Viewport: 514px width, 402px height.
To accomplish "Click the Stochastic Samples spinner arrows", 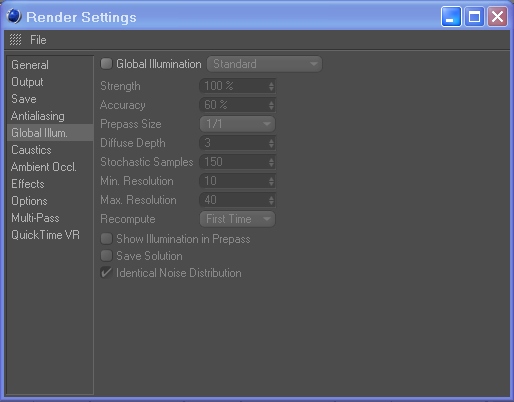I will click(271, 162).
